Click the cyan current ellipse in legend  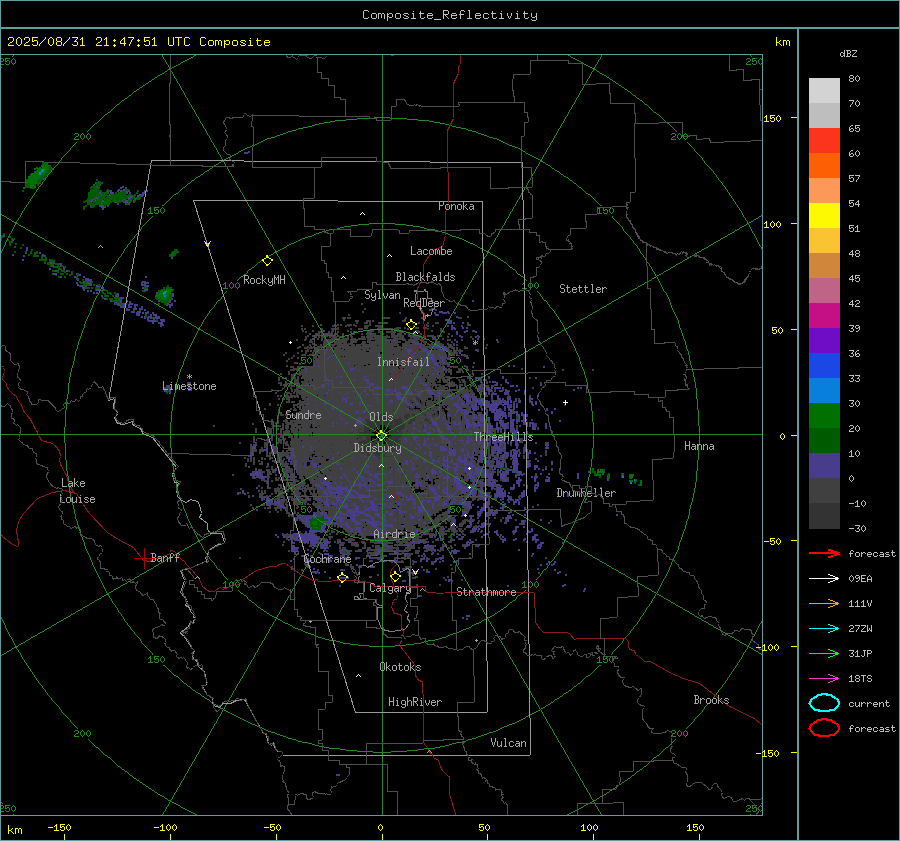pos(824,703)
